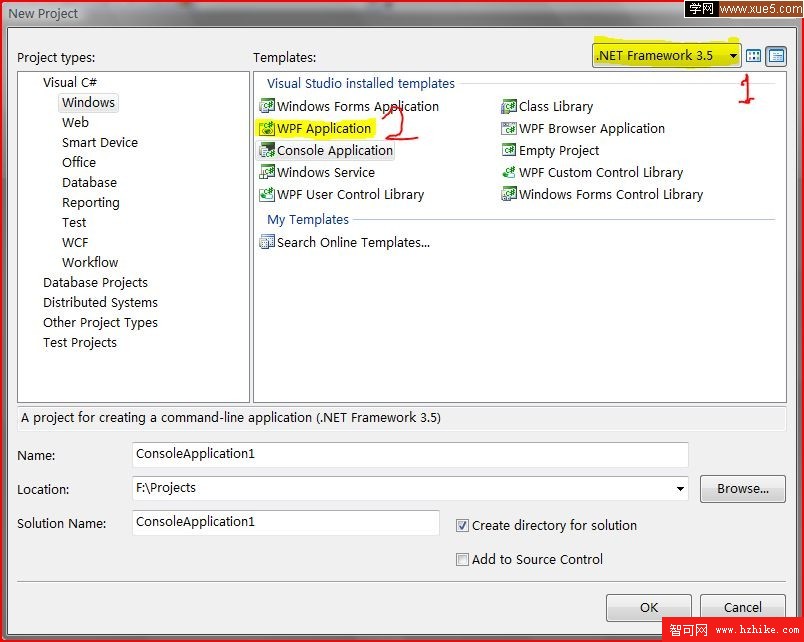Toggle Create directory for solution checkbox

[462, 526]
